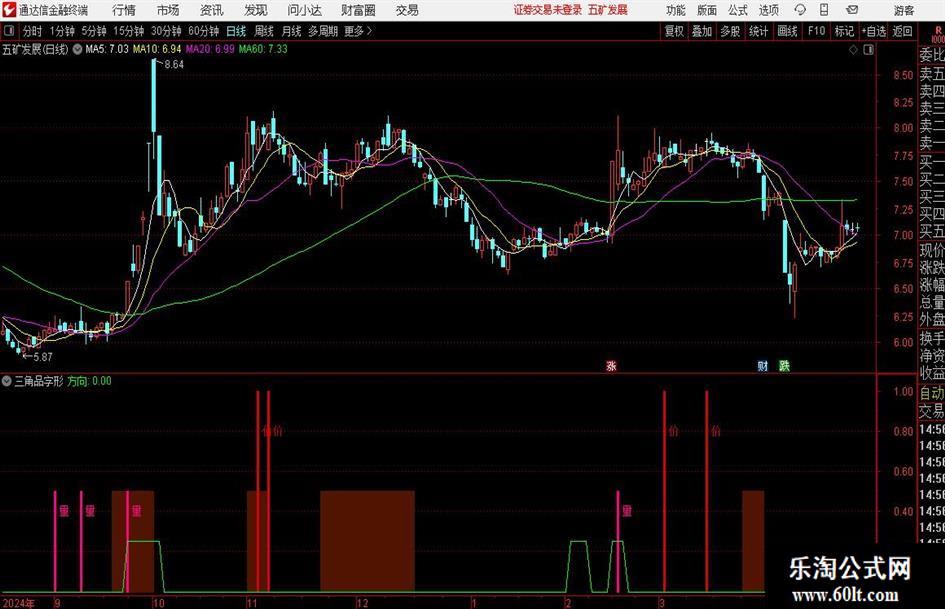Click the 游客 guest account label

[903, 10]
